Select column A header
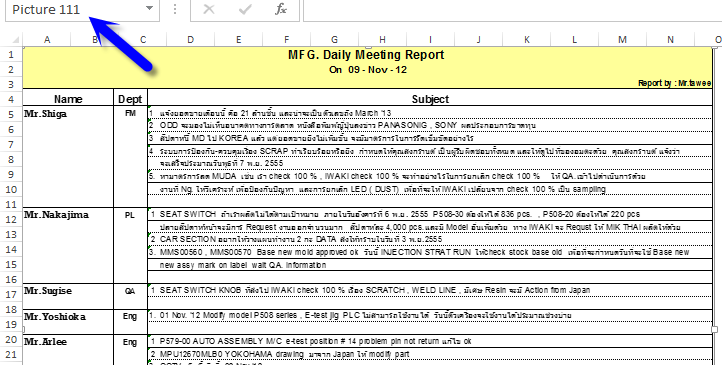This screenshot has height=365, width=722. pos(47,40)
